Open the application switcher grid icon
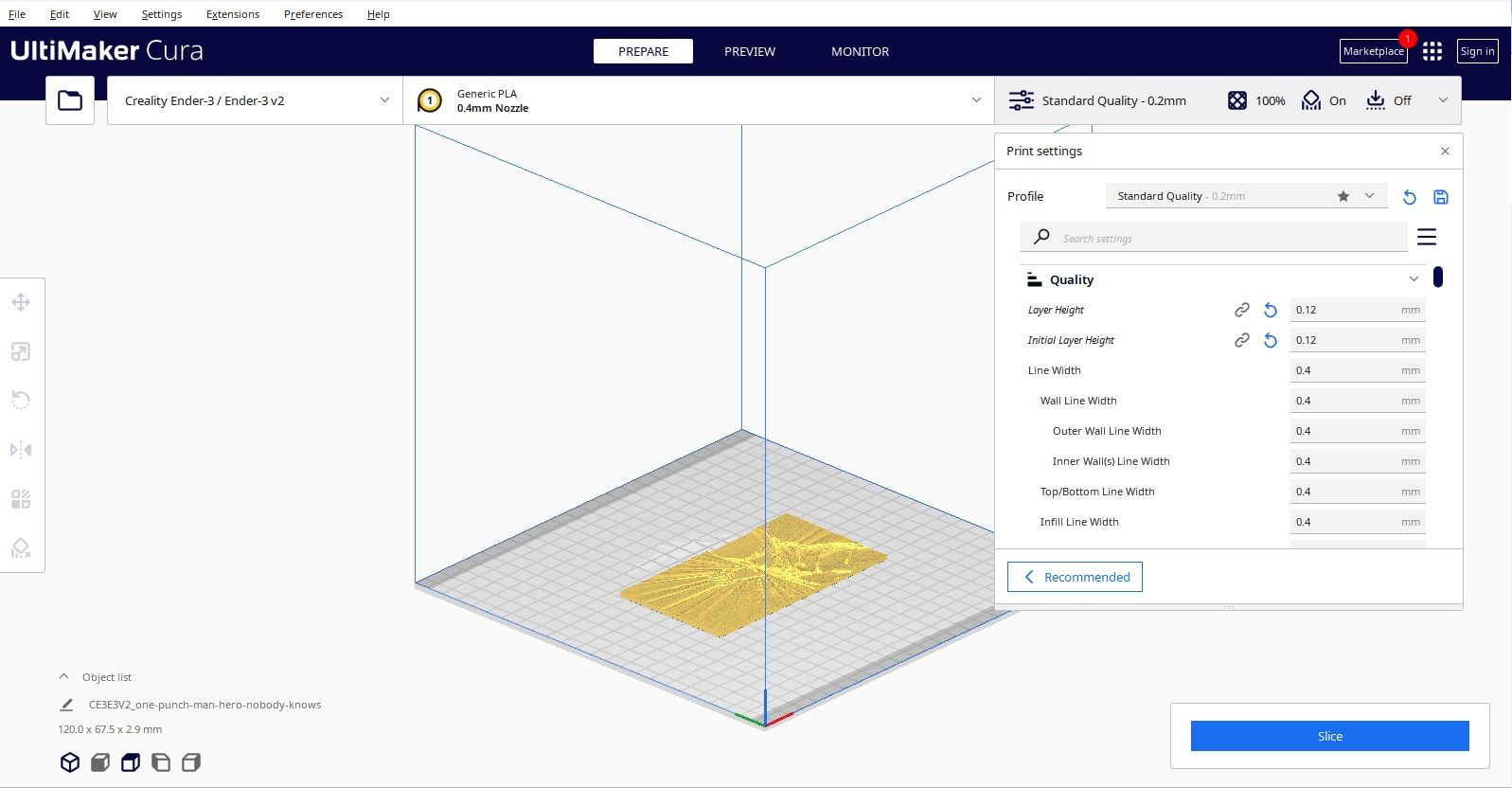1512x788 pixels. [x=1432, y=51]
